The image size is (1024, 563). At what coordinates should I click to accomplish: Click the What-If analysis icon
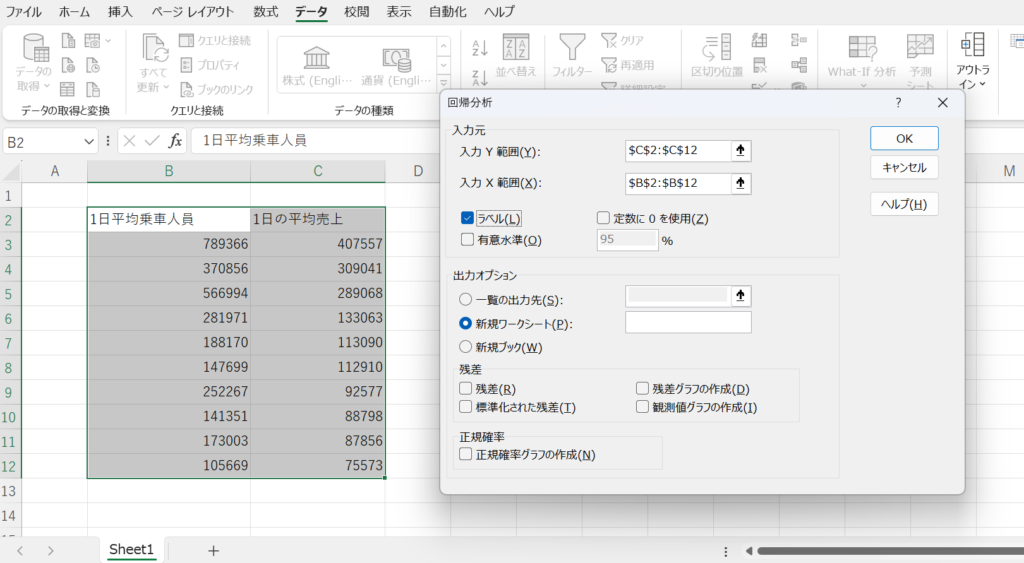coord(862,47)
